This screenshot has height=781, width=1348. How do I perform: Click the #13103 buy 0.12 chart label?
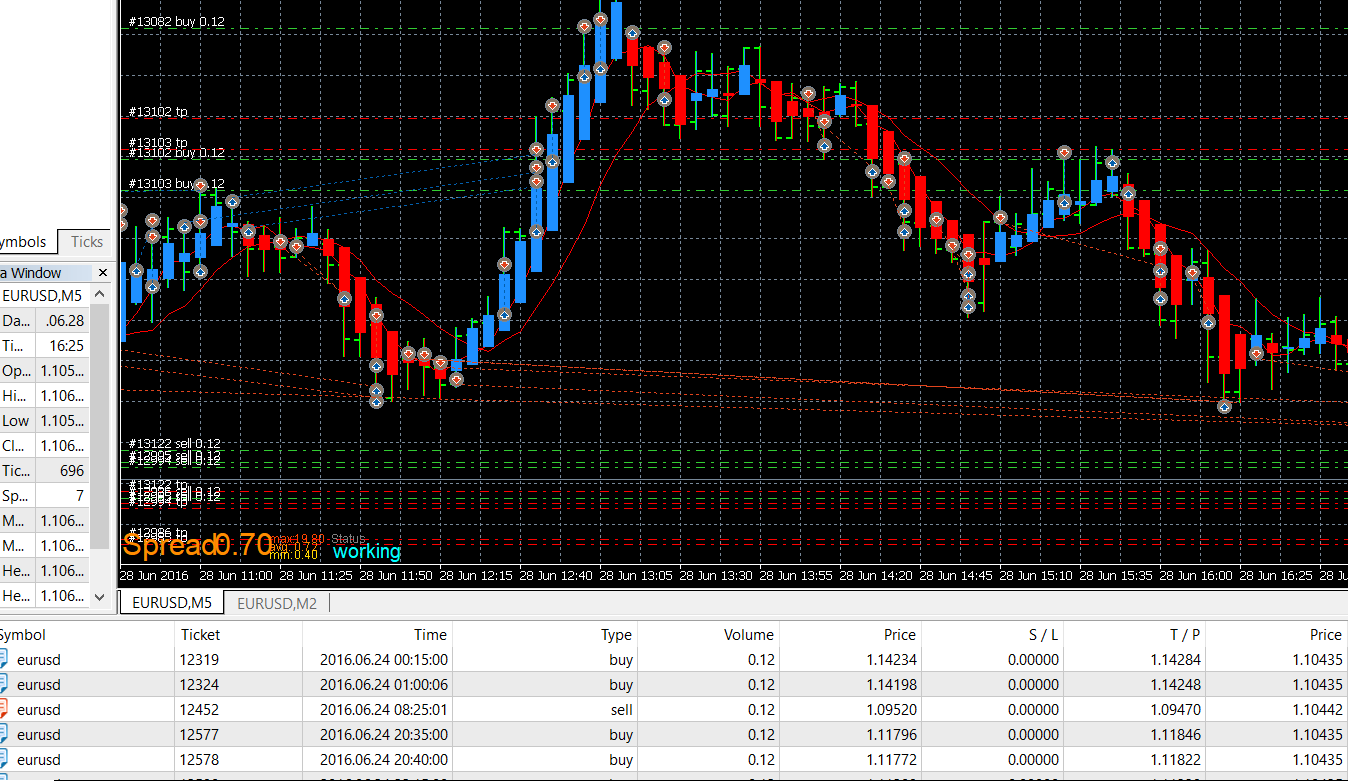click(x=177, y=184)
